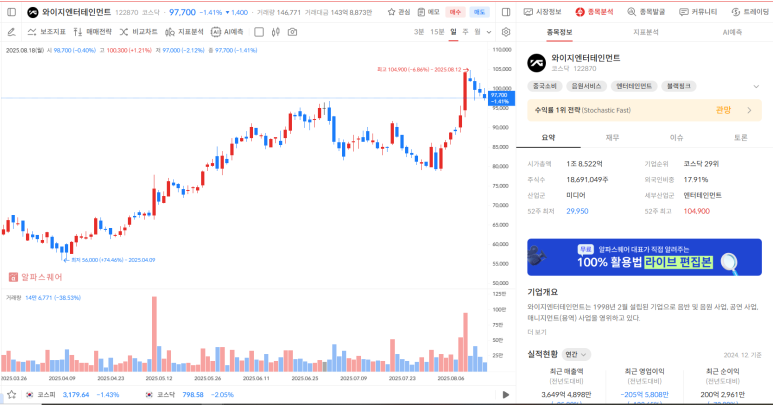Toggle the right side panel icon
This screenshot has height=405, width=773.
(x=506, y=12)
